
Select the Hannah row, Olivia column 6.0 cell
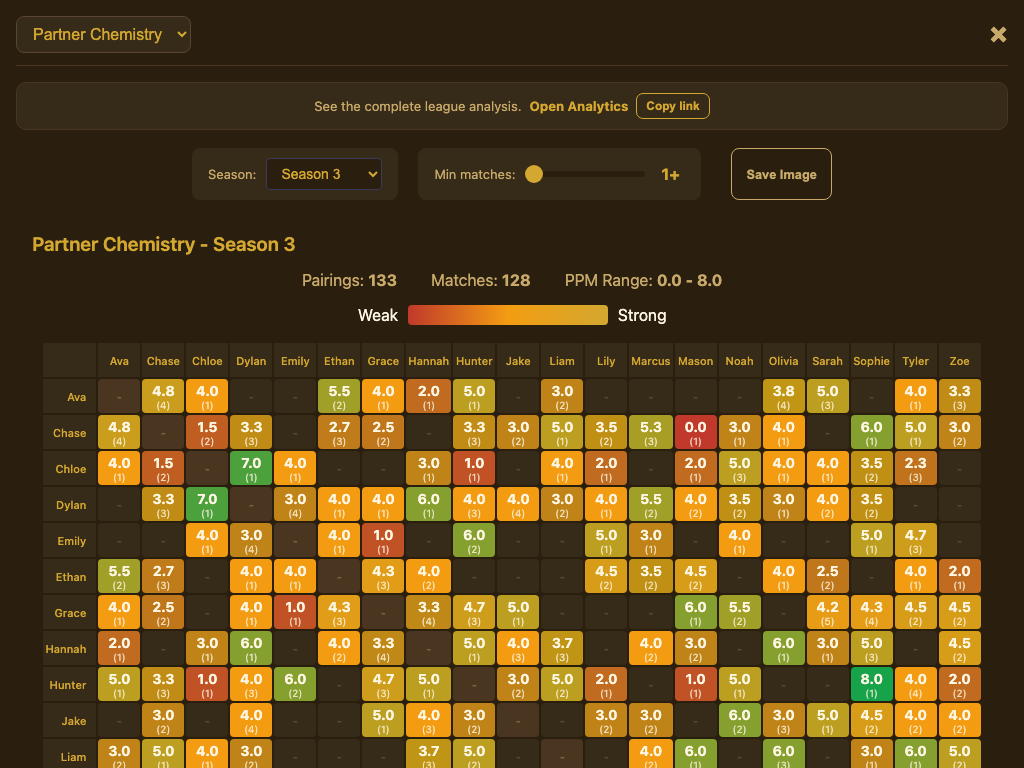point(784,648)
